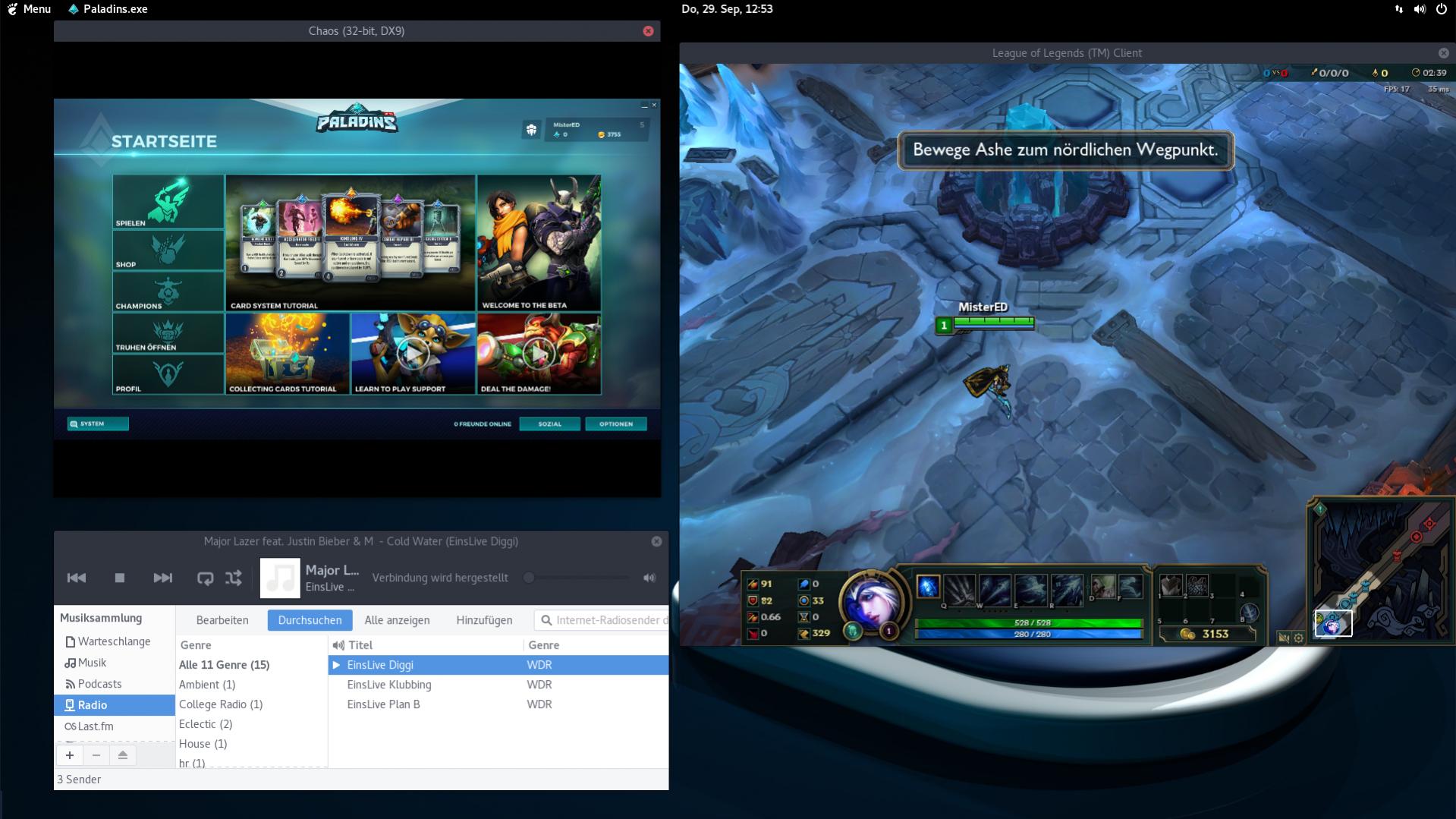Click the Sozial button in Paladins
This screenshot has height=819, width=1456.
[x=549, y=424]
